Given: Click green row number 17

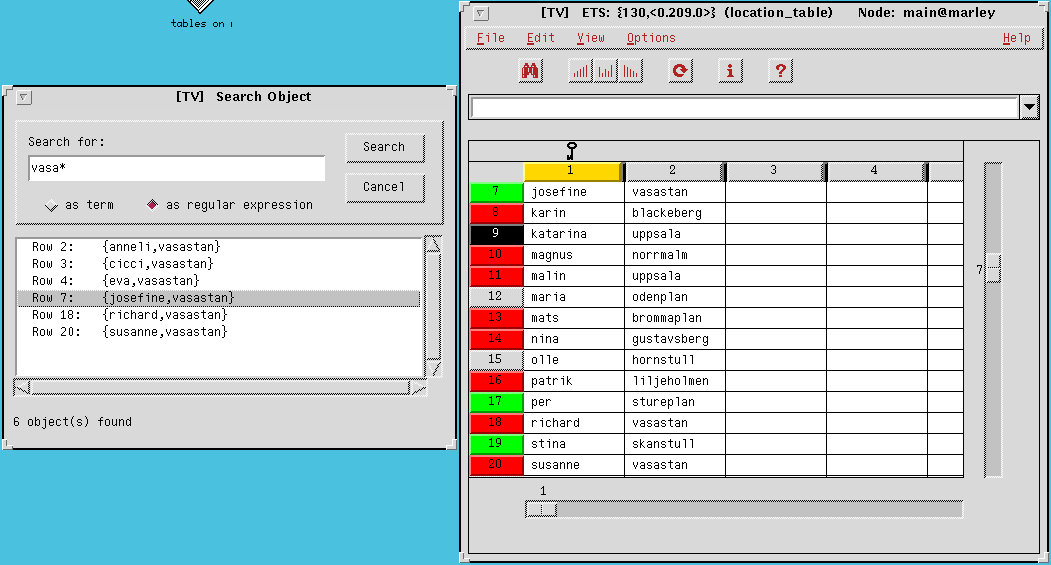Looking at the screenshot, I should tap(496, 401).
